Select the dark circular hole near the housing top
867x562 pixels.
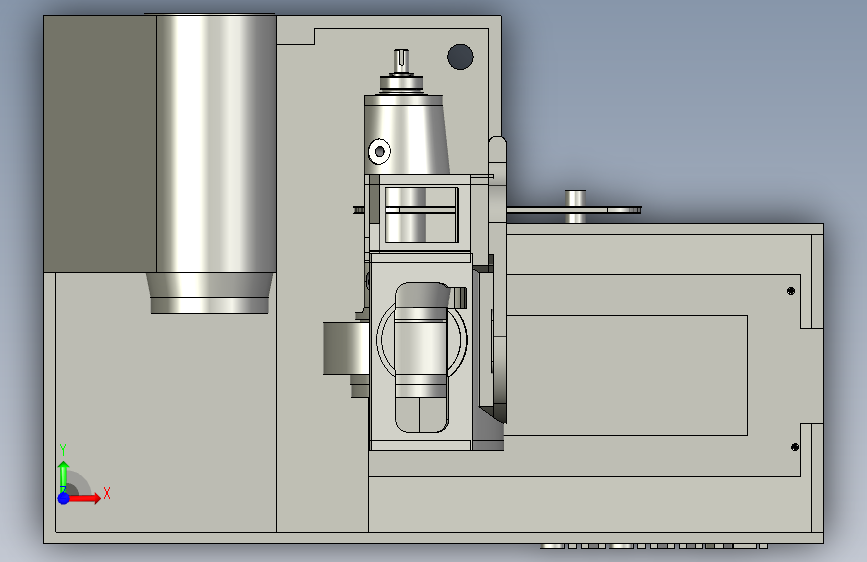460,56
